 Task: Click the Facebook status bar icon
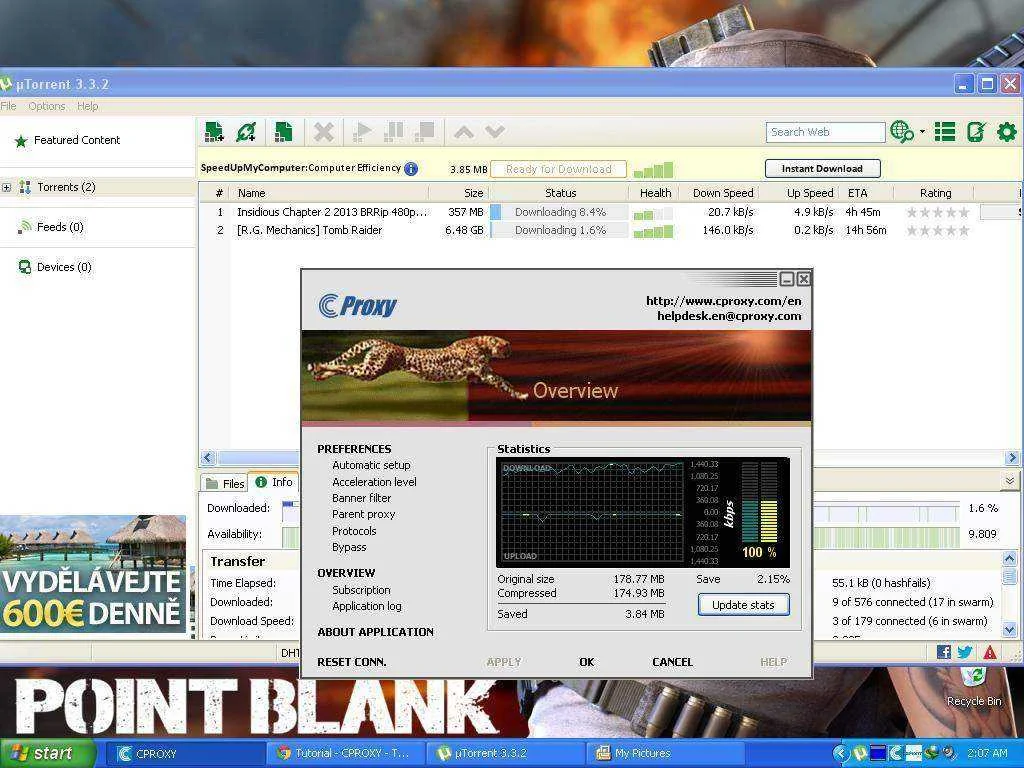point(943,651)
